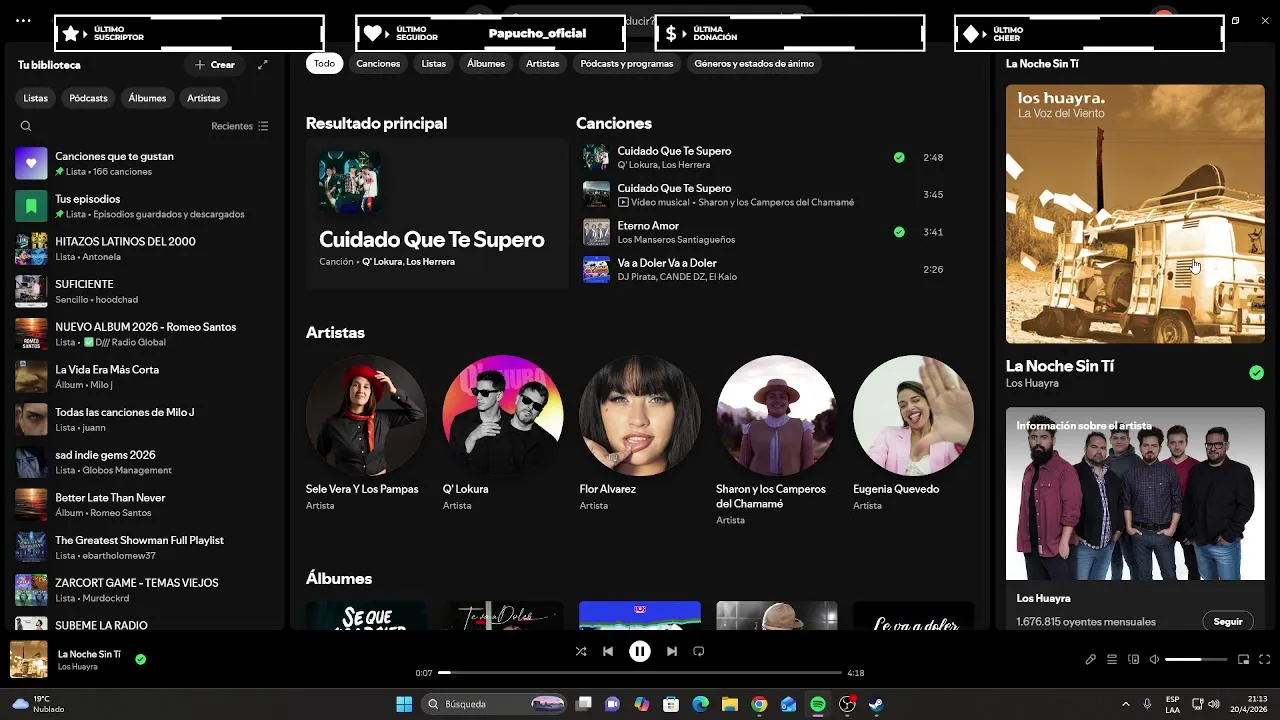Filter library by Álbumes chip
This screenshot has width=1280, height=720.
147,98
